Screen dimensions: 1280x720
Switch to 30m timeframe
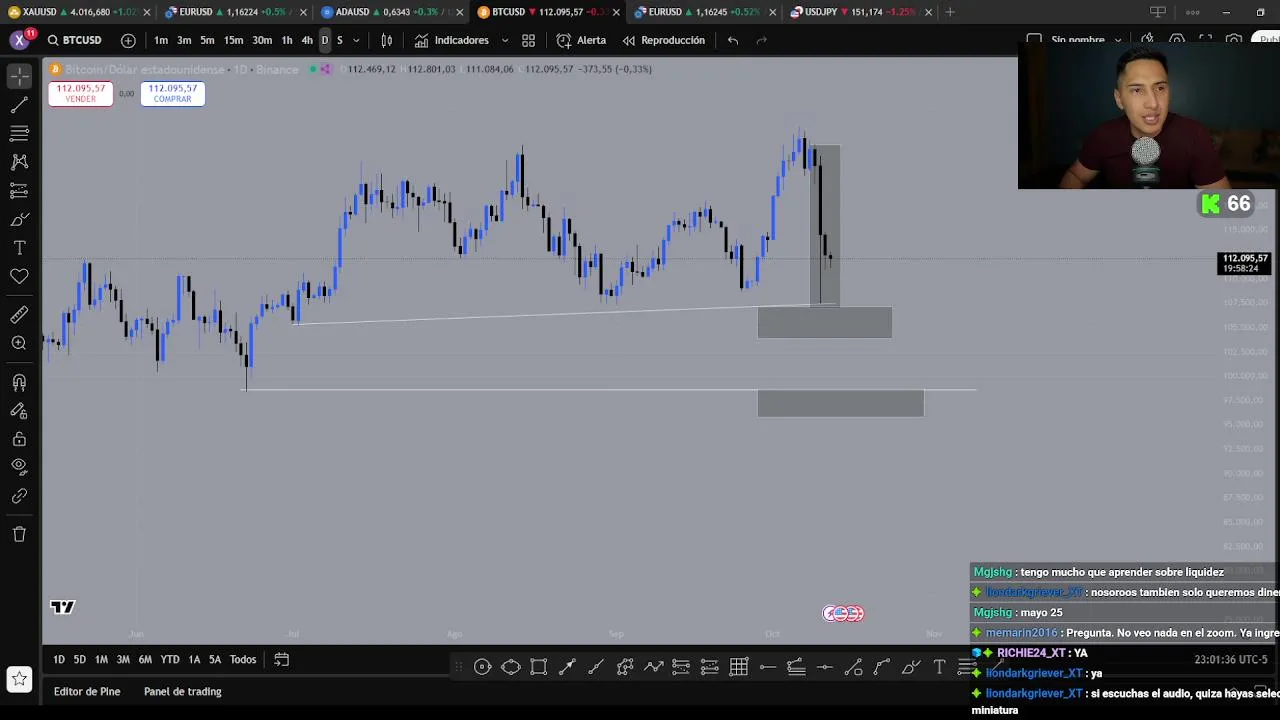click(x=262, y=40)
